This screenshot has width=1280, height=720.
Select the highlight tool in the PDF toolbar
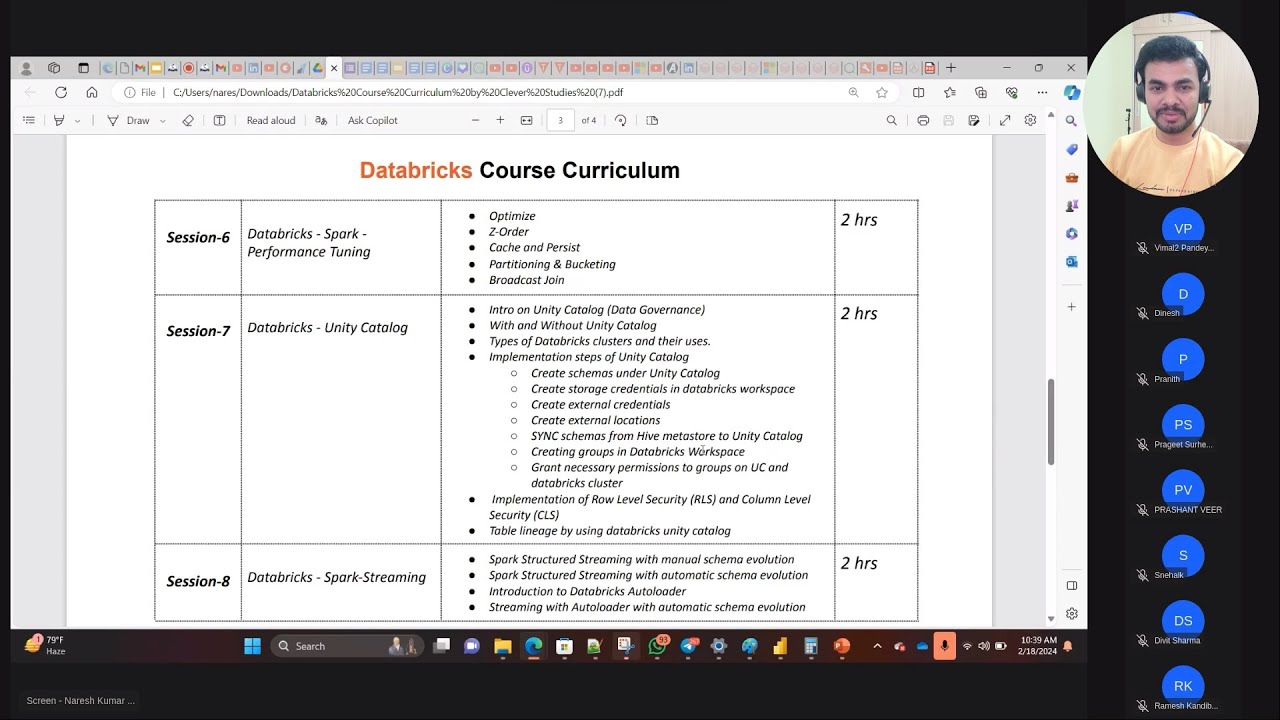click(59, 120)
